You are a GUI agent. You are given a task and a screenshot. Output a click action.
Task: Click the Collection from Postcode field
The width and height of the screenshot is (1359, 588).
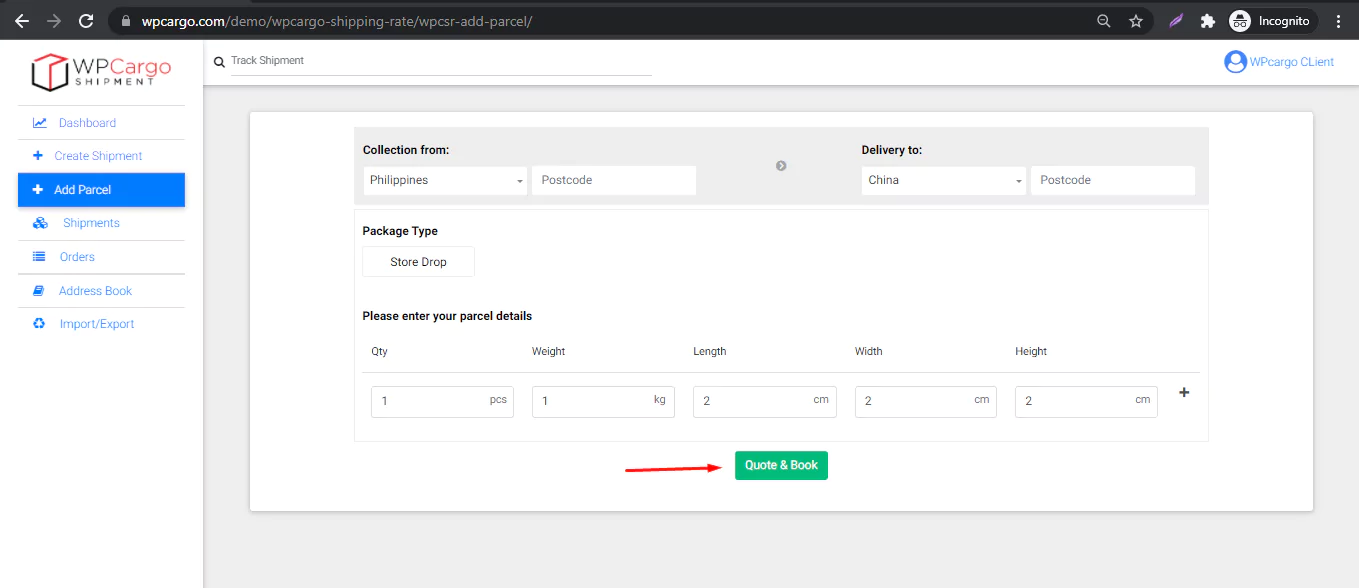[x=613, y=180]
